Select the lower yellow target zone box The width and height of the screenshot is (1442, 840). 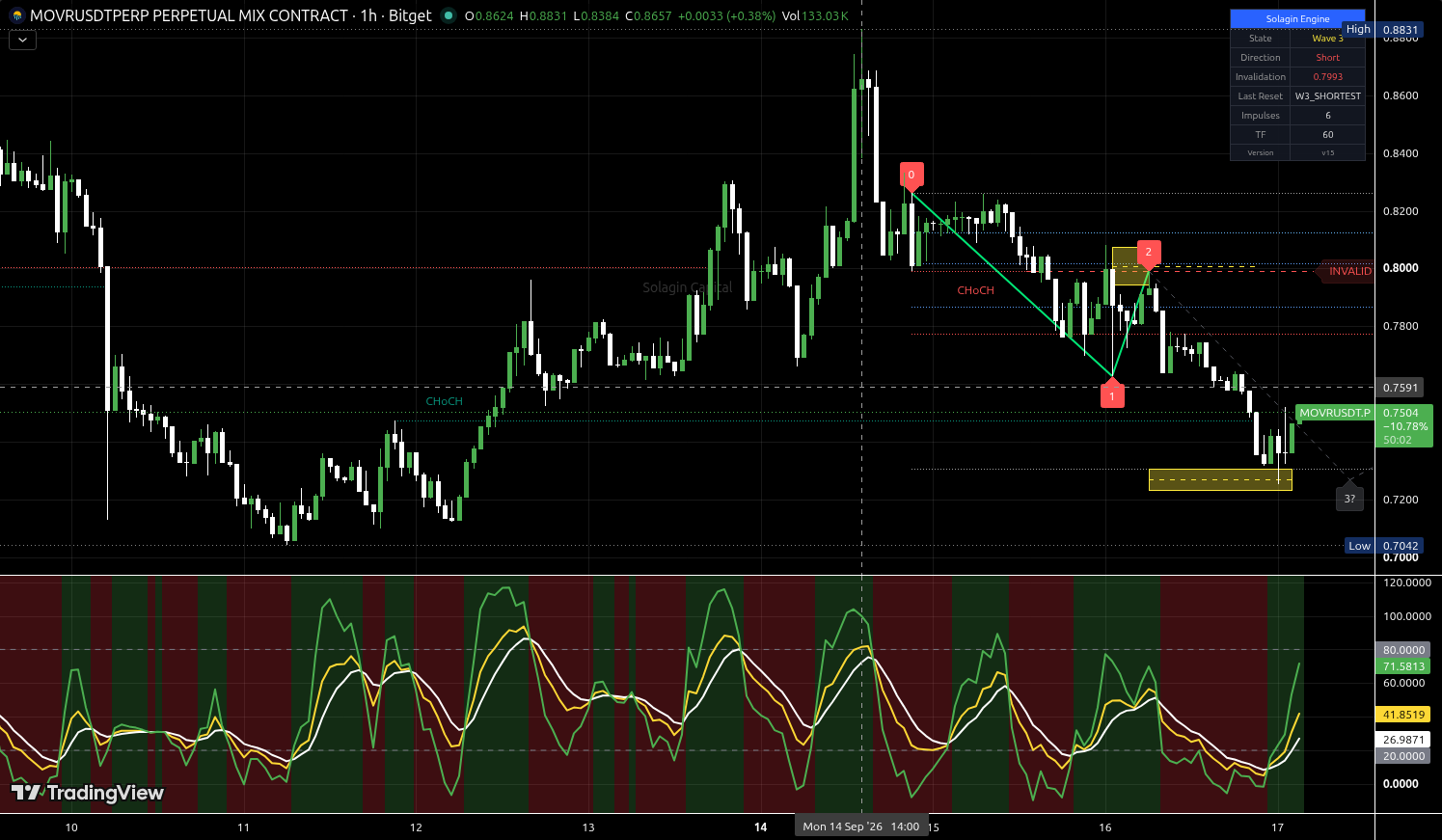pyautogui.click(x=1220, y=479)
